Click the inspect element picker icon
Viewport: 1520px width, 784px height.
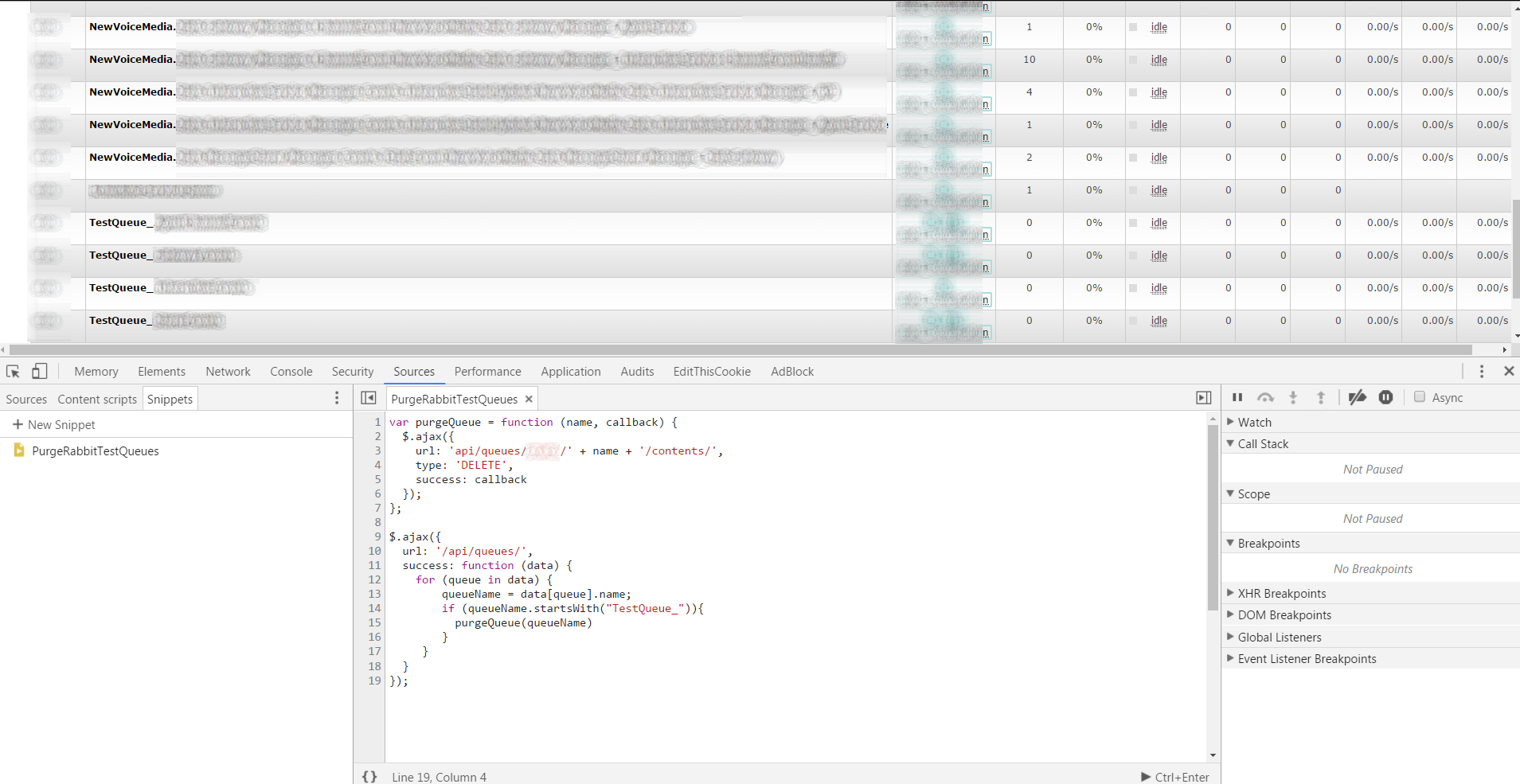point(13,372)
